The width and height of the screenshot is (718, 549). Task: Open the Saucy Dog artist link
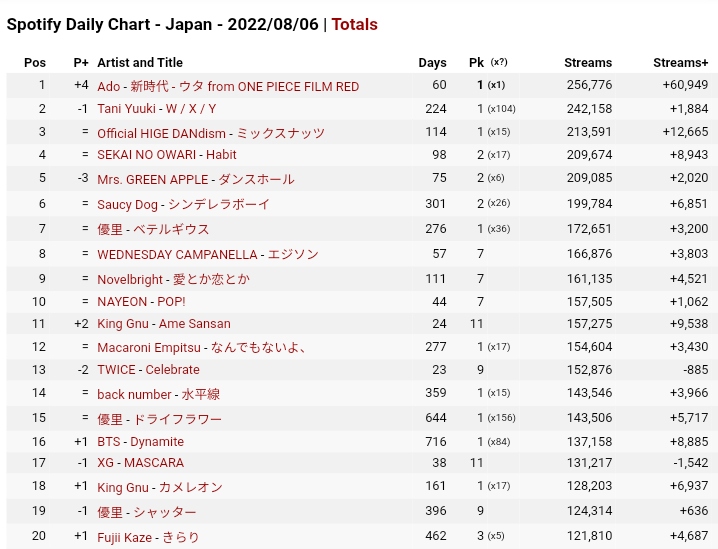coord(129,204)
